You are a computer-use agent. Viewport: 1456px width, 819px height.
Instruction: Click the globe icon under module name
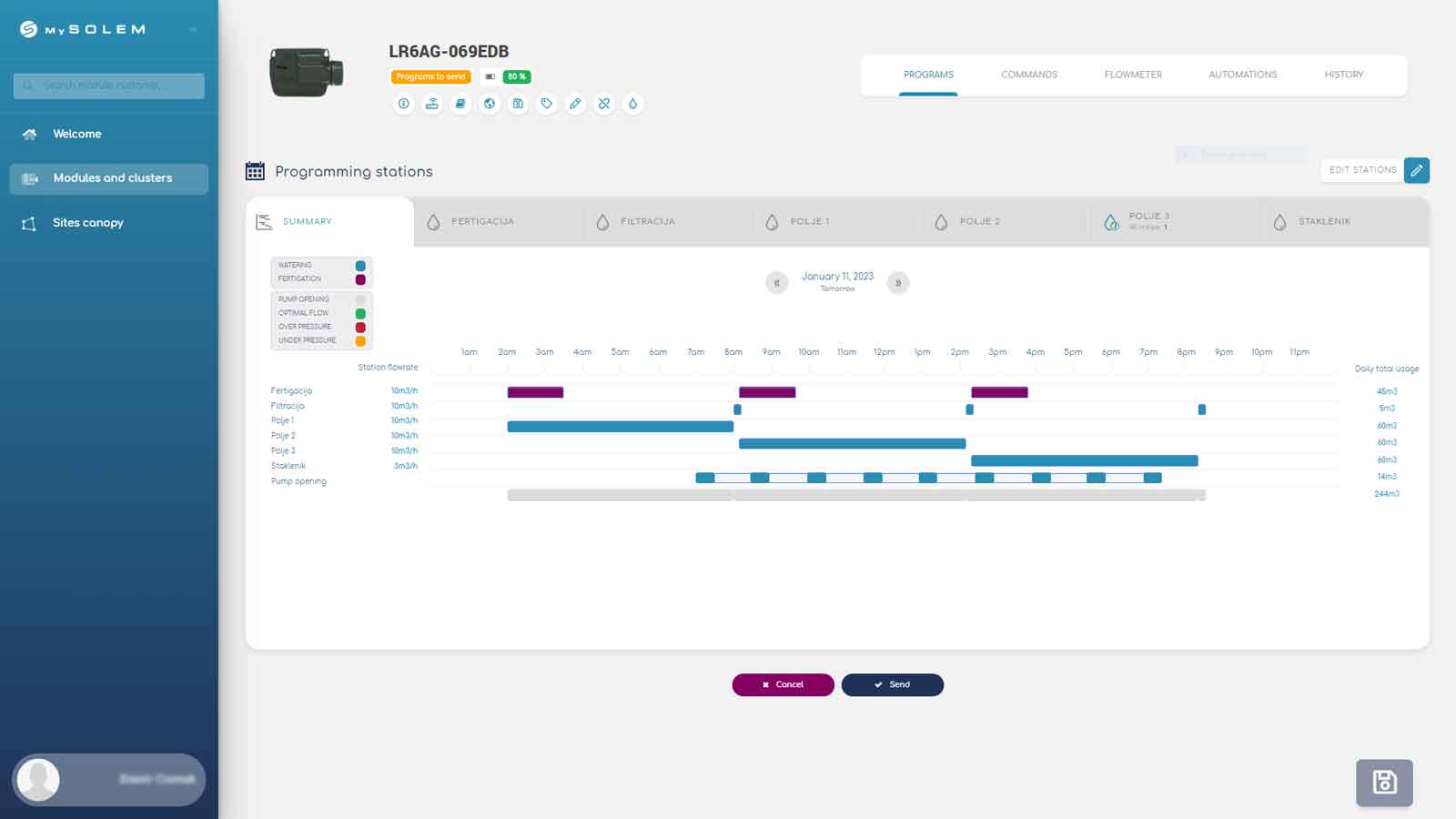pos(490,104)
